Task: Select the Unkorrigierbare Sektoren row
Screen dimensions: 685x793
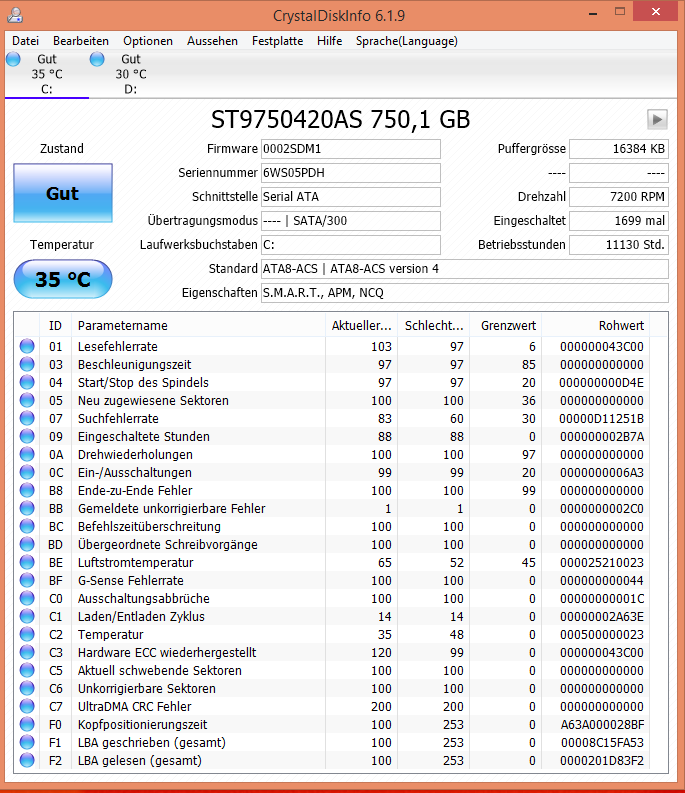Action: point(334,689)
